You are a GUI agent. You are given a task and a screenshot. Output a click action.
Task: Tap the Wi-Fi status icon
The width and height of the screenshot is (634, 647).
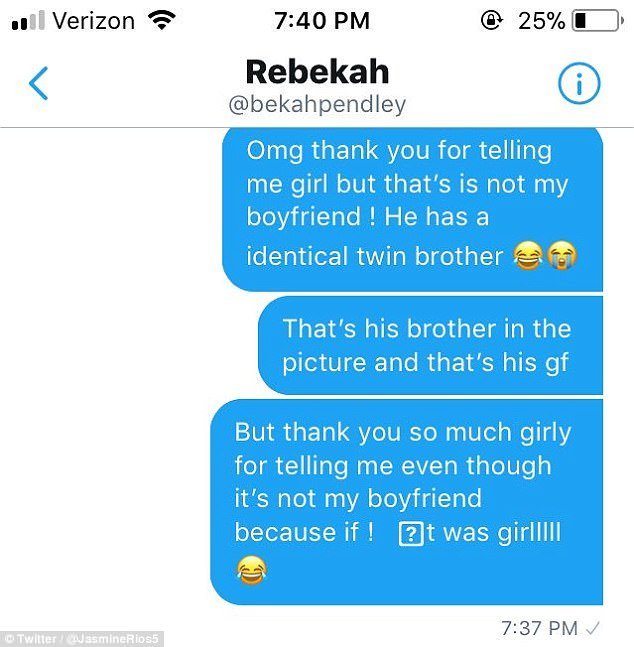click(x=162, y=20)
